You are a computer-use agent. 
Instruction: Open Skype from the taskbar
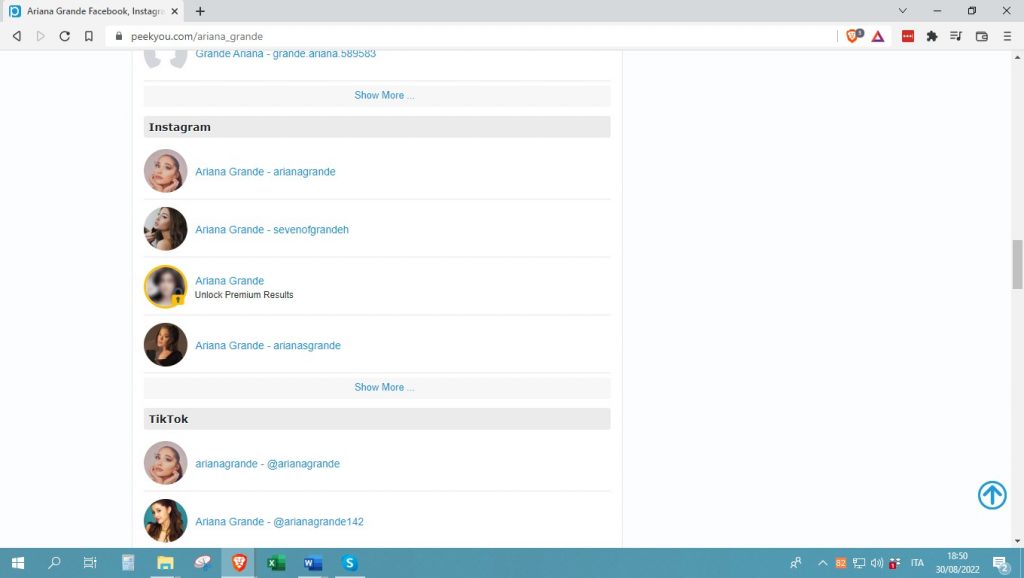pos(350,563)
